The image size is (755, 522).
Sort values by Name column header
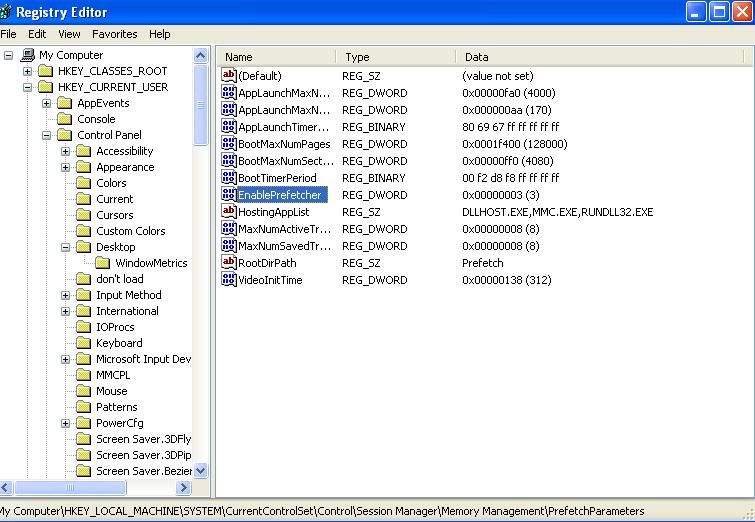click(x=276, y=57)
